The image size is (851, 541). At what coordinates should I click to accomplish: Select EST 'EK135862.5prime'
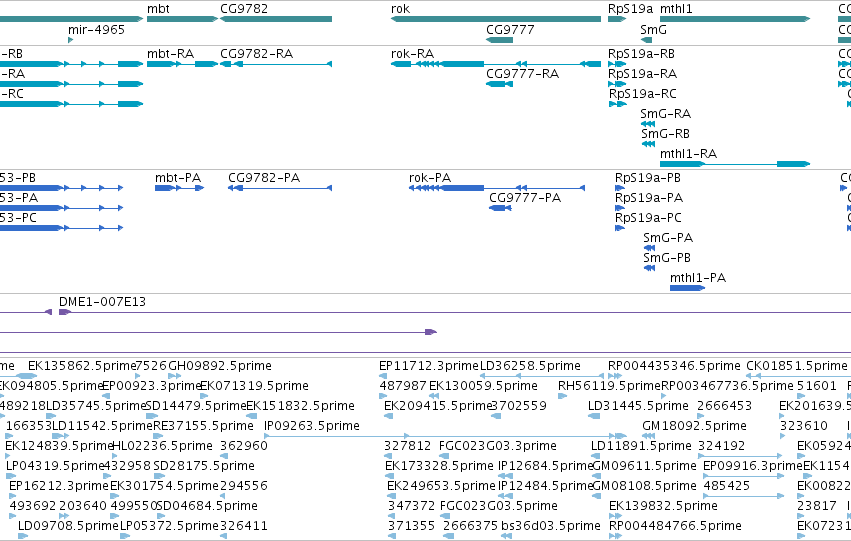pos(81,366)
